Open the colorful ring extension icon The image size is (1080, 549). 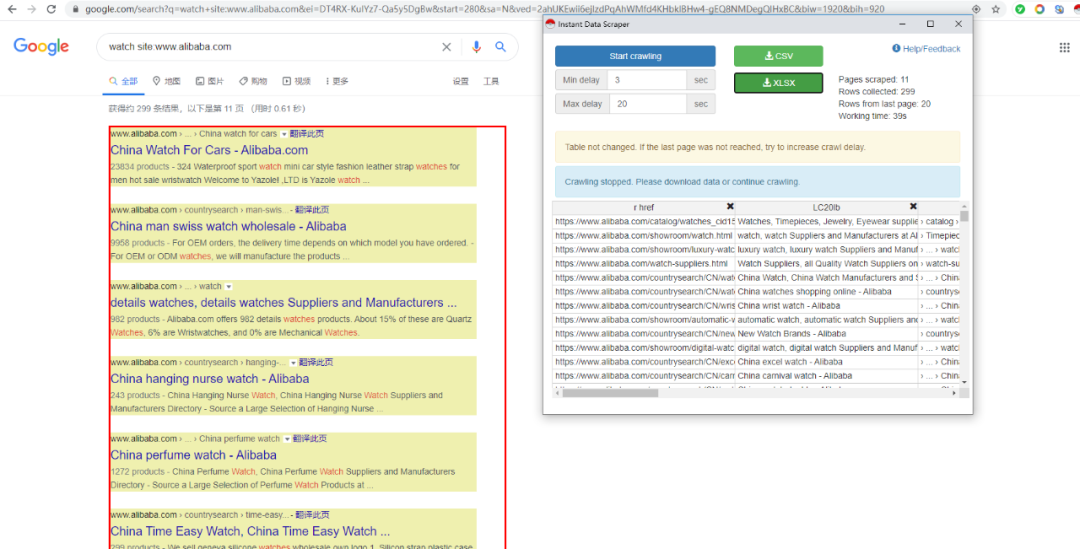click(x=1039, y=9)
